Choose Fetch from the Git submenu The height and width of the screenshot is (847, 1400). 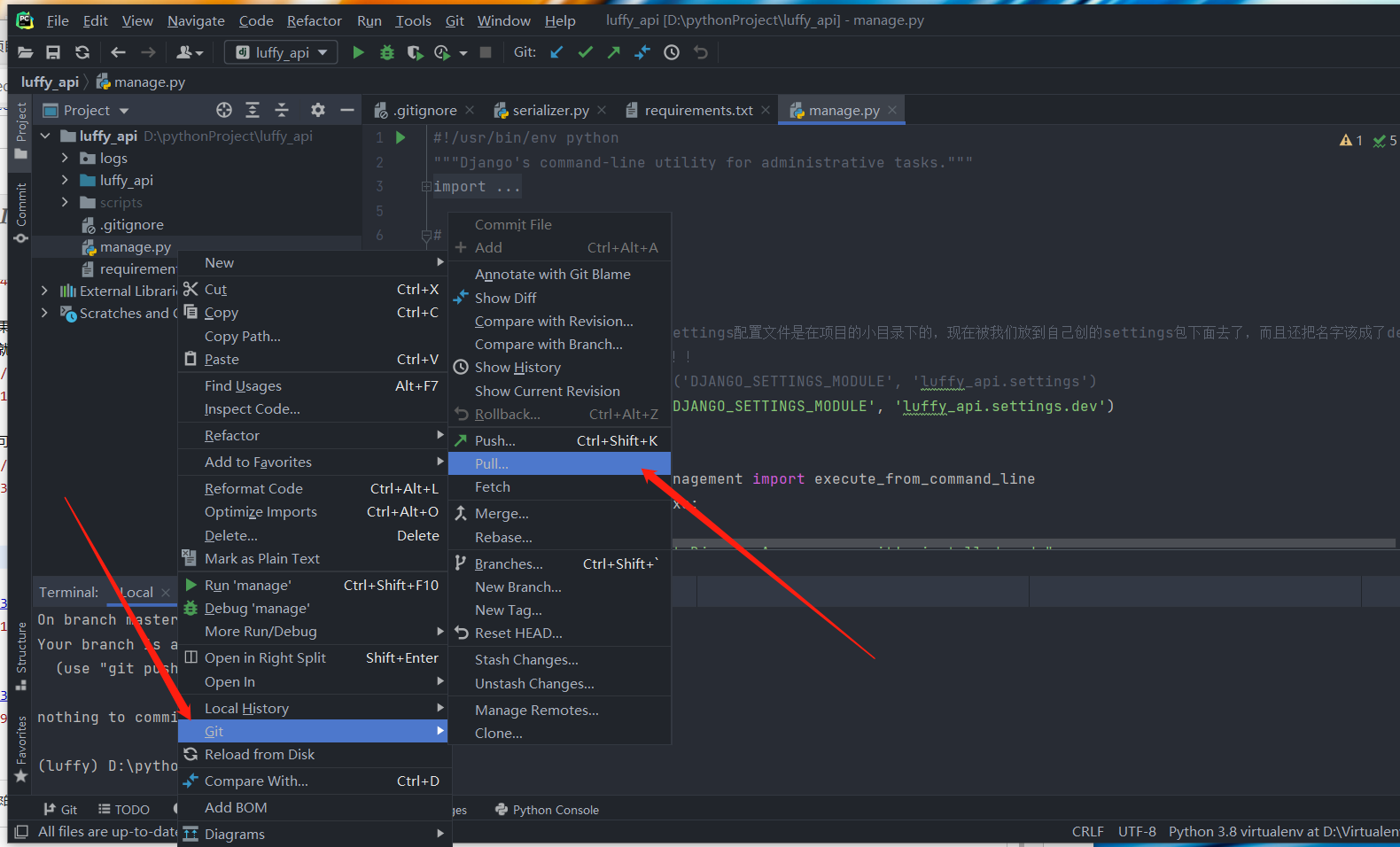coord(560,487)
